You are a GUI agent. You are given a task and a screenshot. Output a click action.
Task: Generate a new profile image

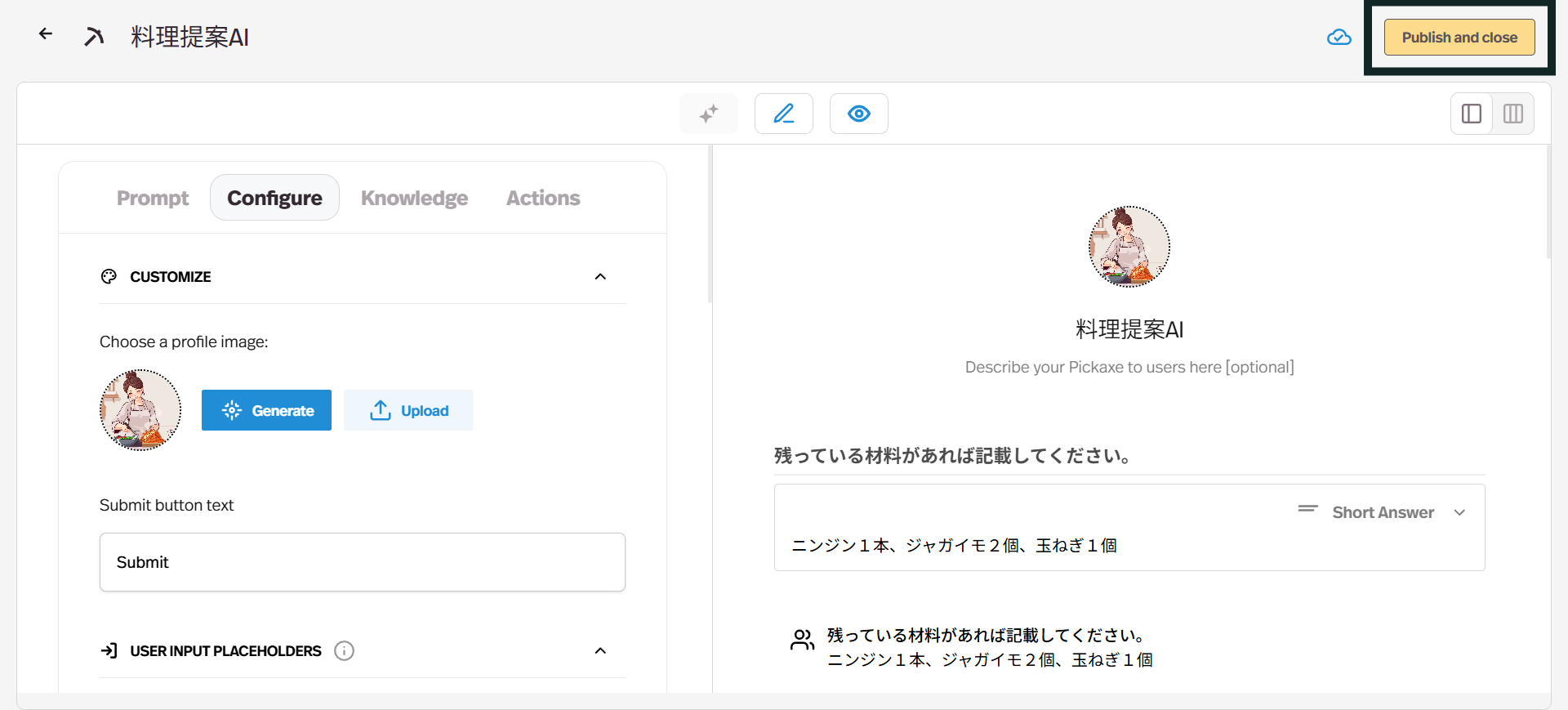click(x=266, y=410)
